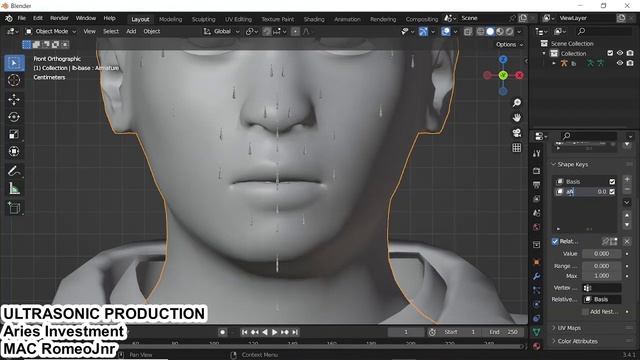This screenshot has width=640, height=360.
Task: Open the viewport Add menu
Action: click(x=131, y=31)
